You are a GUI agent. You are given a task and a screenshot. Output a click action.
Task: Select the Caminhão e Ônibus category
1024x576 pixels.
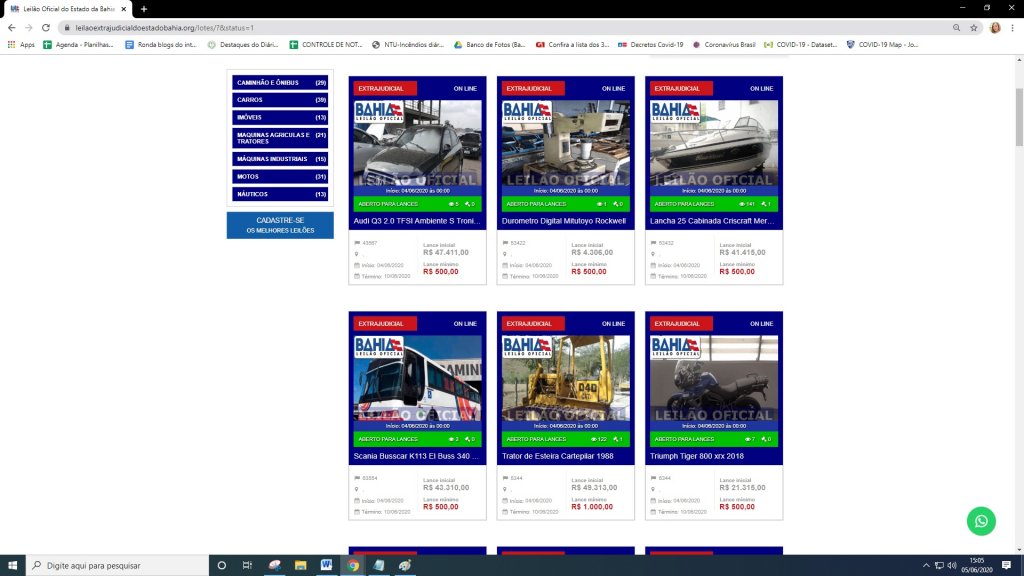click(280, 83)
